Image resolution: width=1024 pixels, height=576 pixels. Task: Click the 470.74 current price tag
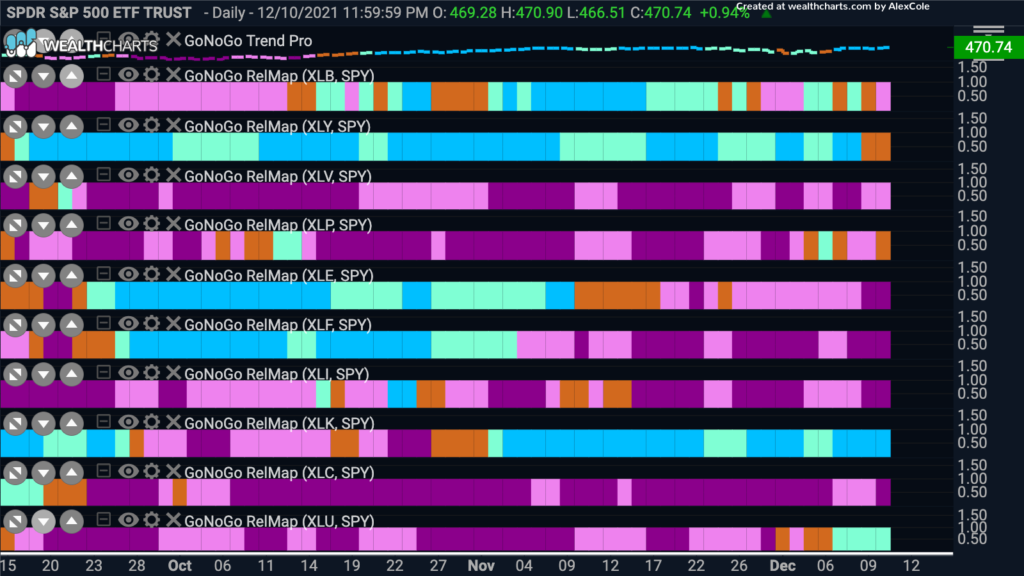pyautogui.click(x=989, y=47)
